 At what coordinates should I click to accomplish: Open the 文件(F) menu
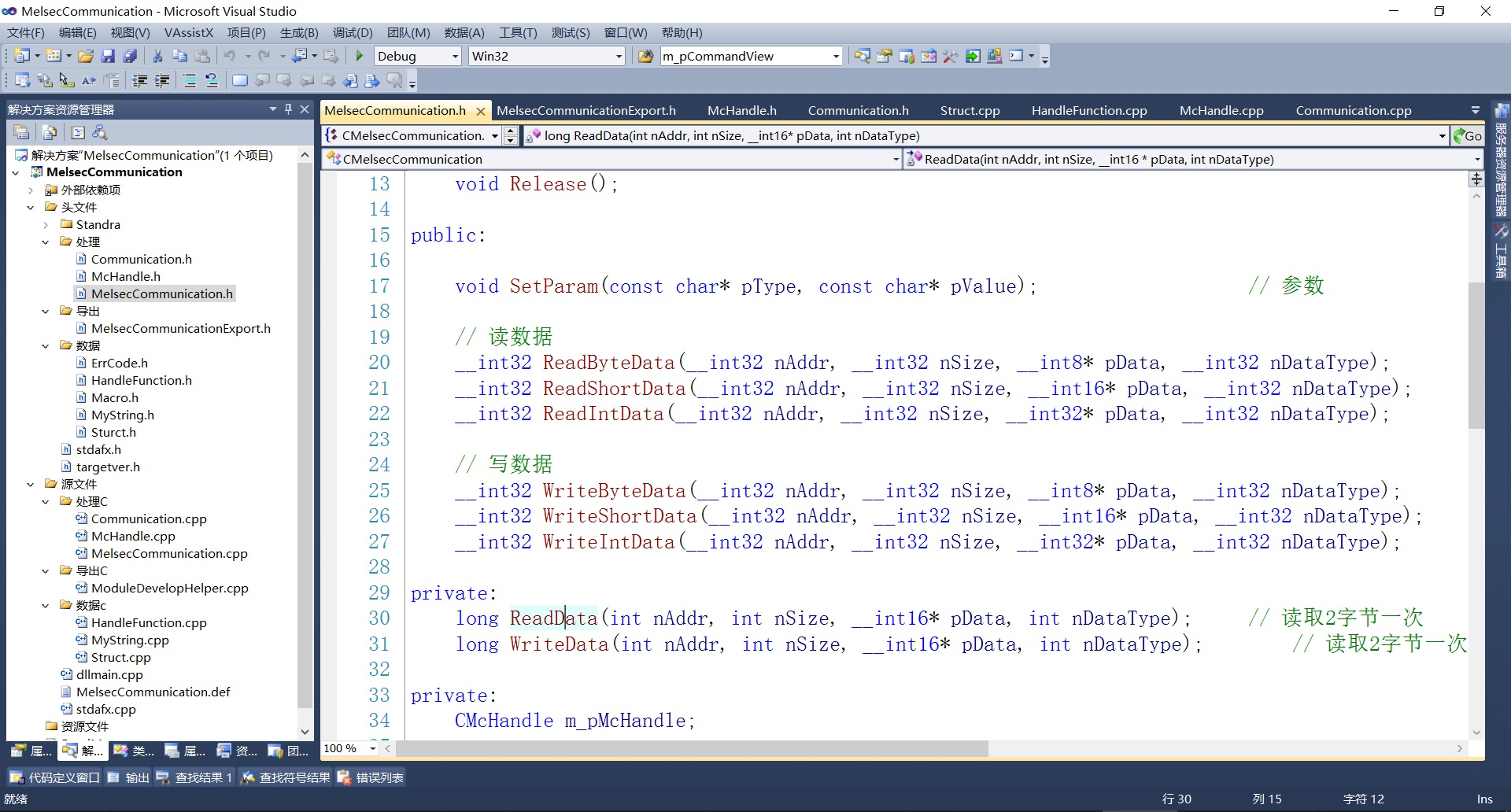tap(26, 32)
